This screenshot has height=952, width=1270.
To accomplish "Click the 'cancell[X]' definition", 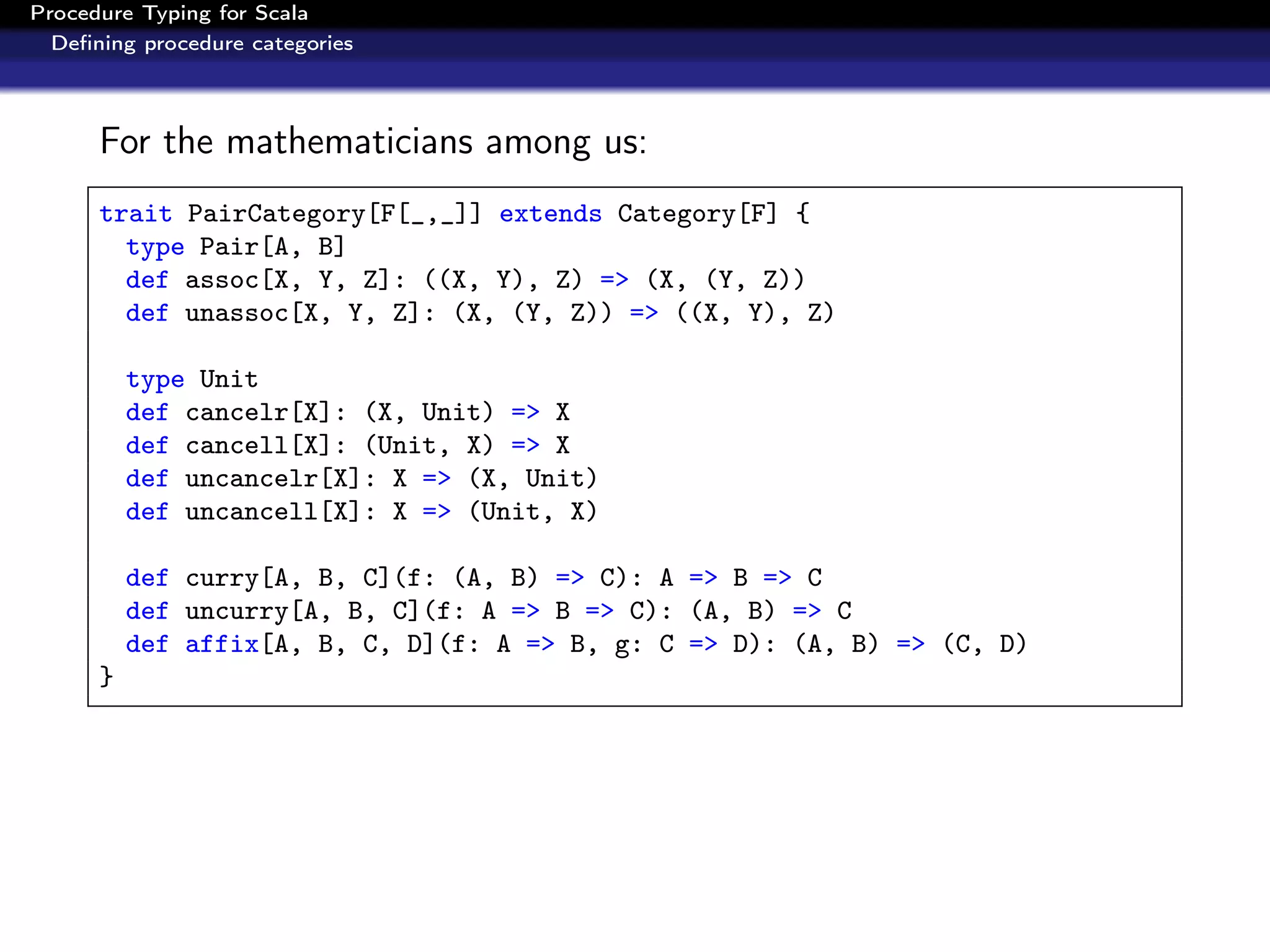I will click(x=257, y=446).
